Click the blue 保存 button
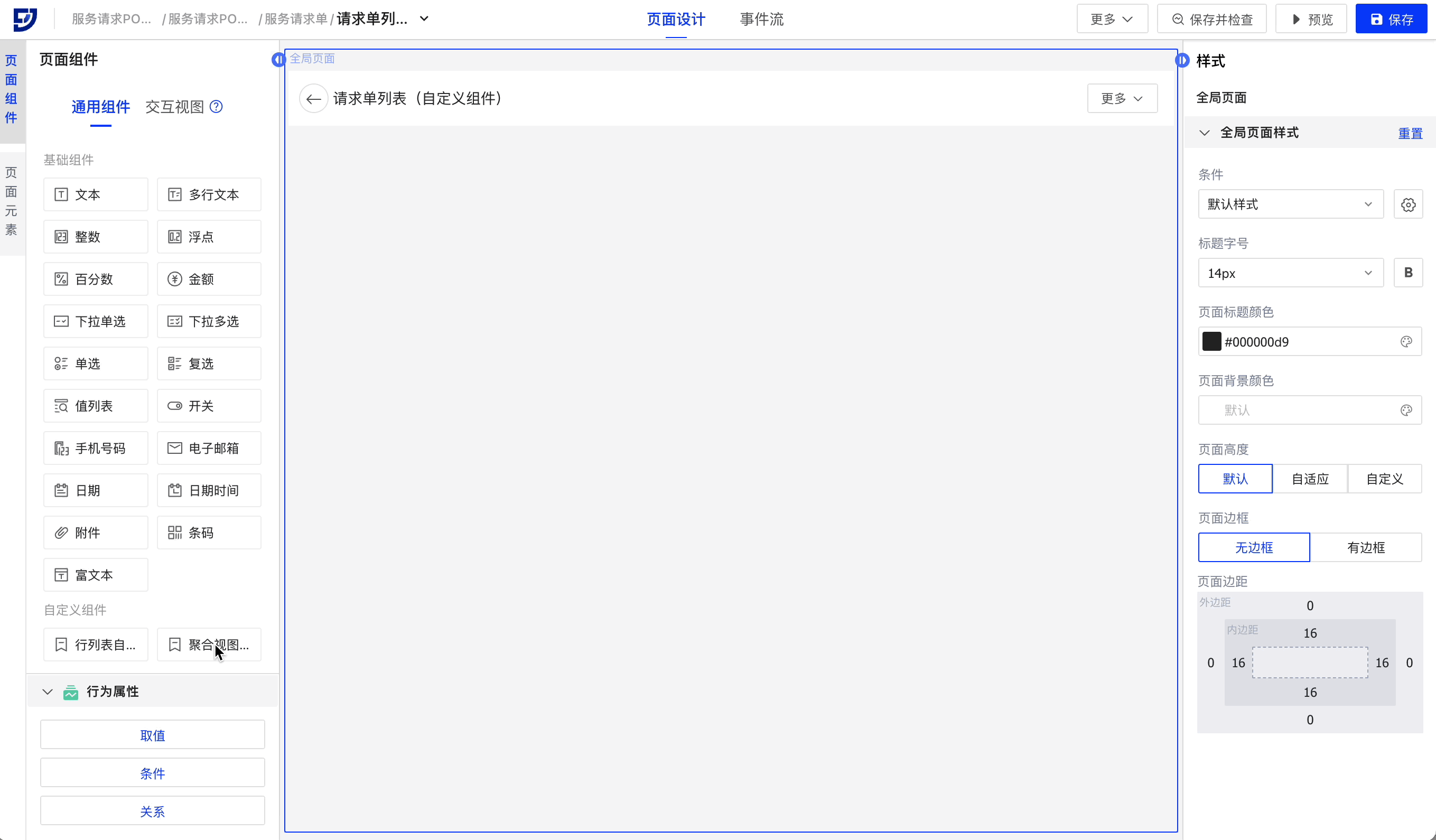The width and height of the screenshot is (1436, 840). point(1391,19)
